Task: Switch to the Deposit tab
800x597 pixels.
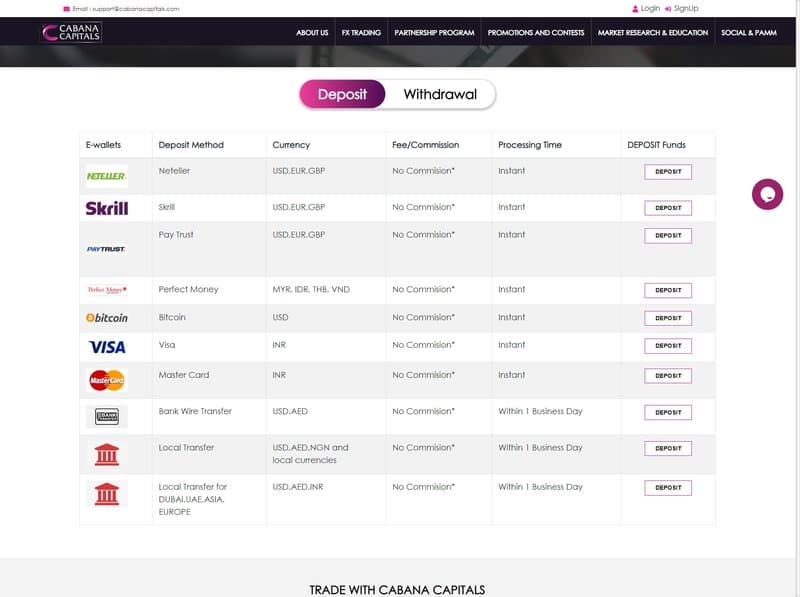Action: tap(342, 94)
